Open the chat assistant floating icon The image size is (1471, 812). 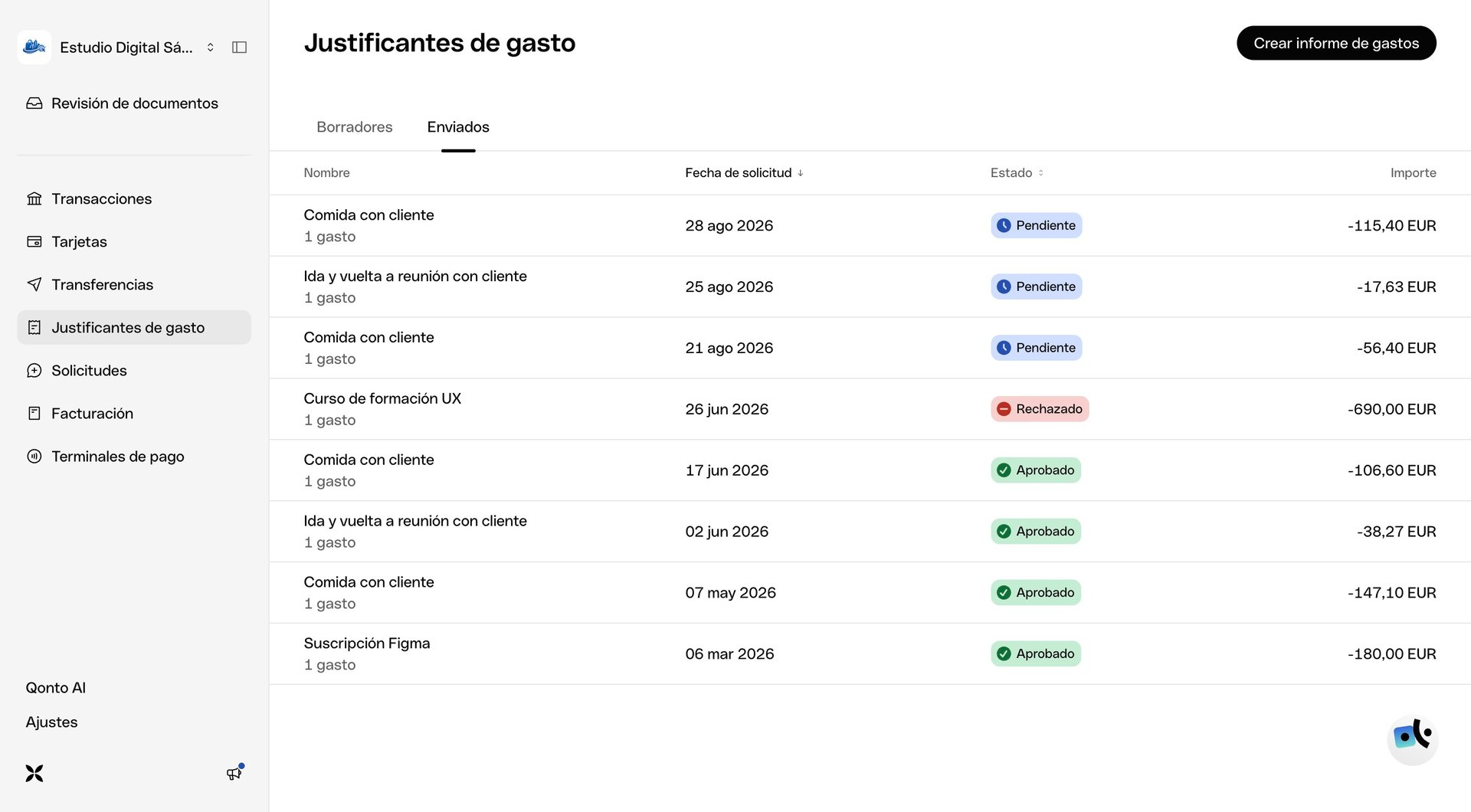coord(1412,739)
